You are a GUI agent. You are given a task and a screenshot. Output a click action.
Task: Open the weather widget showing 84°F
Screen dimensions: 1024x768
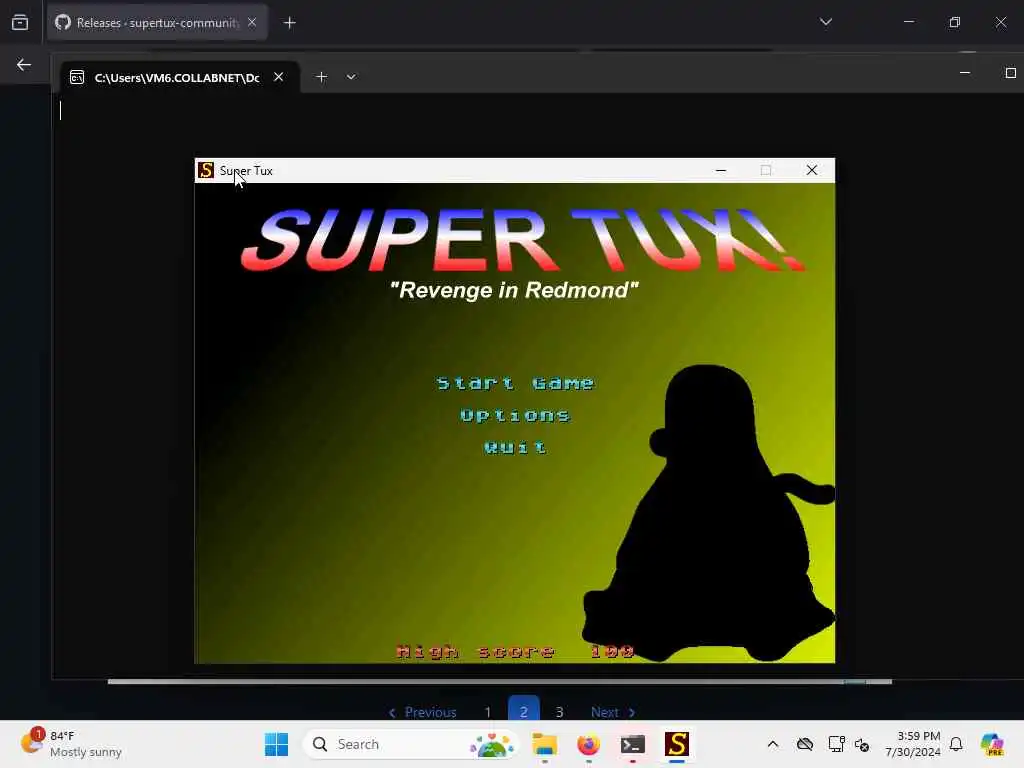(x=72, y=744)
